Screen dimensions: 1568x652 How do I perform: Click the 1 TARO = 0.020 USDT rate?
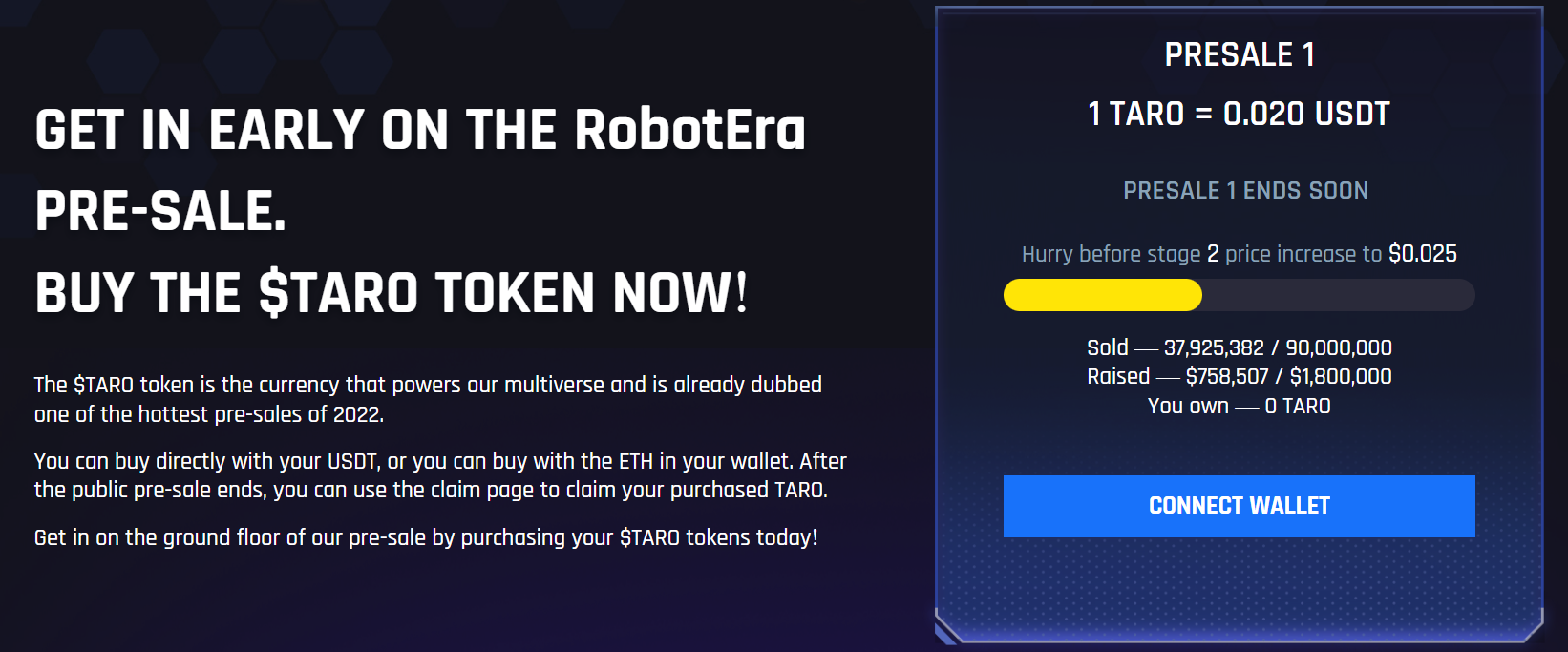pyautogui.click(x=1239, y=114)
